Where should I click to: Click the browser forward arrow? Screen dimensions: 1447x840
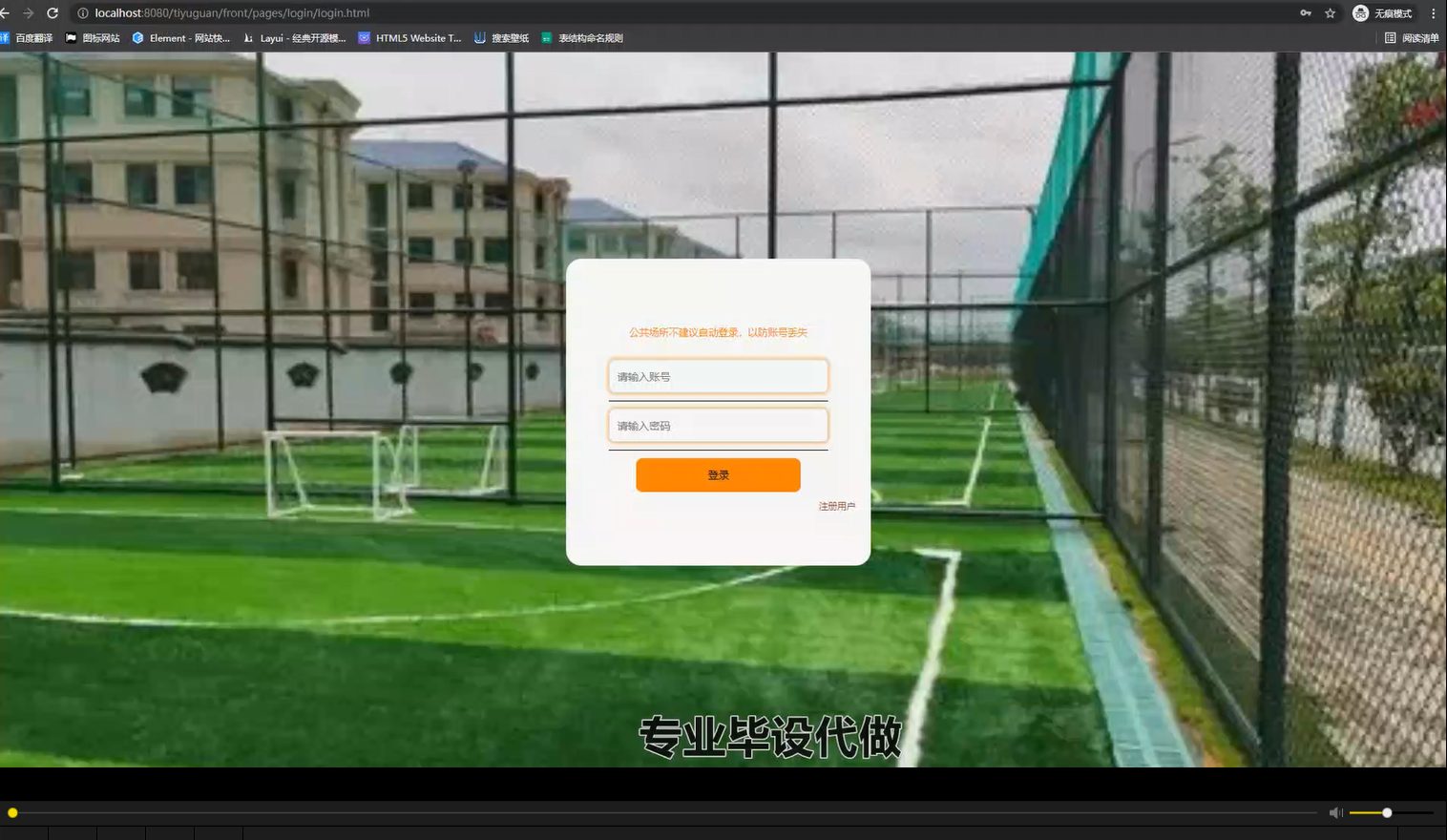28,13
